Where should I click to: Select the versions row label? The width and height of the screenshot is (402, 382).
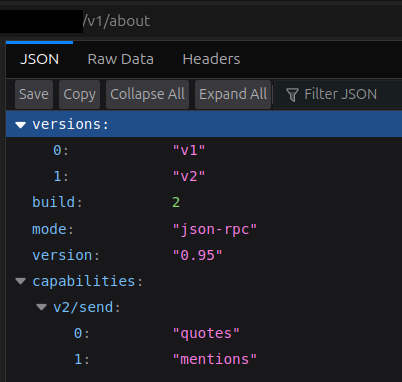70,124
